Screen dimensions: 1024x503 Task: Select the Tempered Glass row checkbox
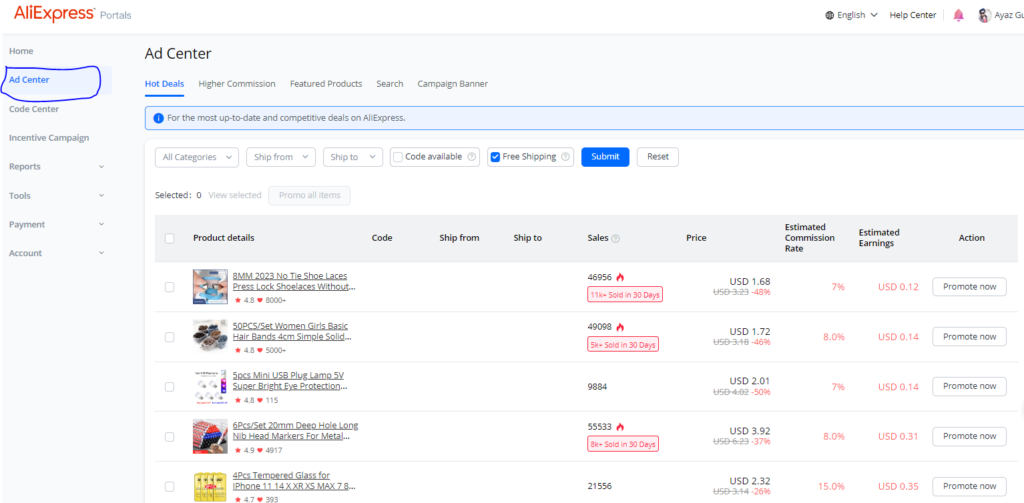170,487
